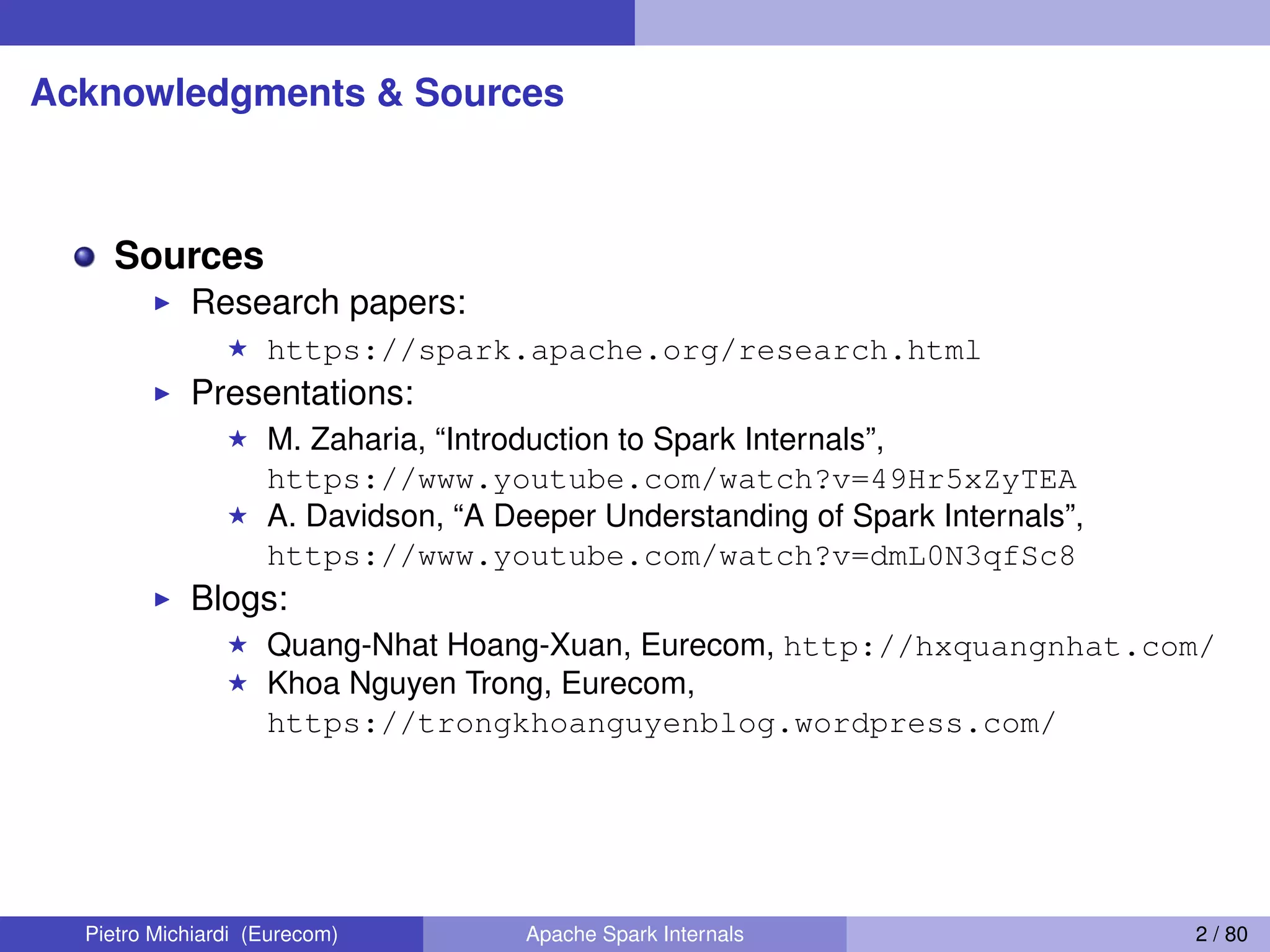Open the trongkhoanguyenblog.wordpress.com link
The width and height of the screenshot is (1270, 952).
pos(661,724)
